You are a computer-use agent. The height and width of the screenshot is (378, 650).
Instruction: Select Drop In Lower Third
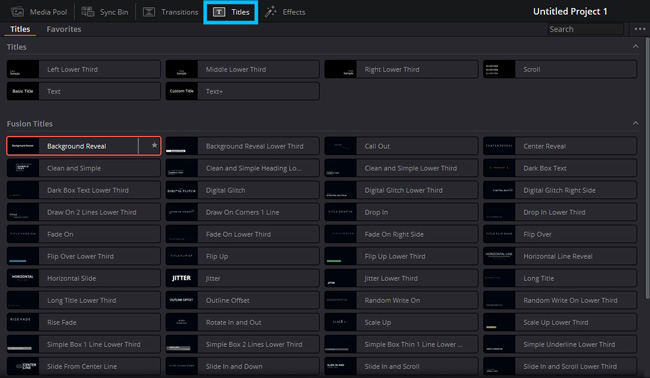click(x=560, y=212)
